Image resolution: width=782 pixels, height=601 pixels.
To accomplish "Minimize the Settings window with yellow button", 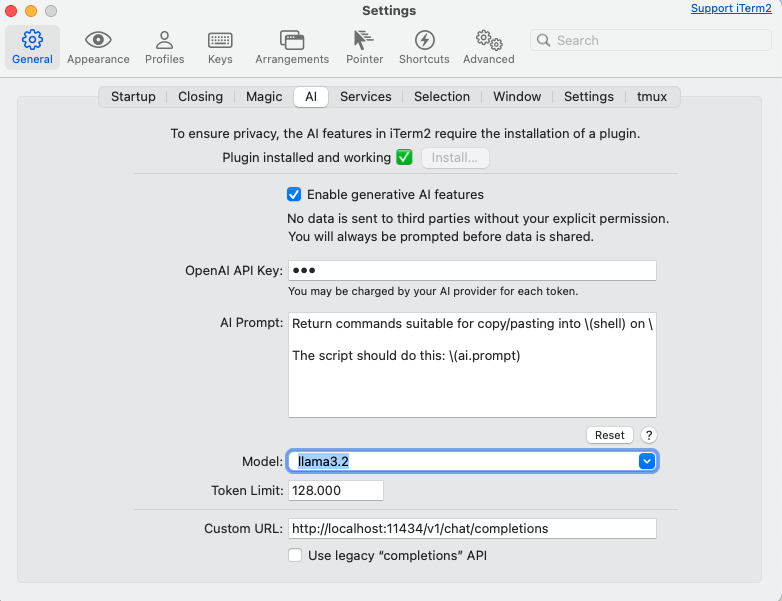I will point(31,10).
